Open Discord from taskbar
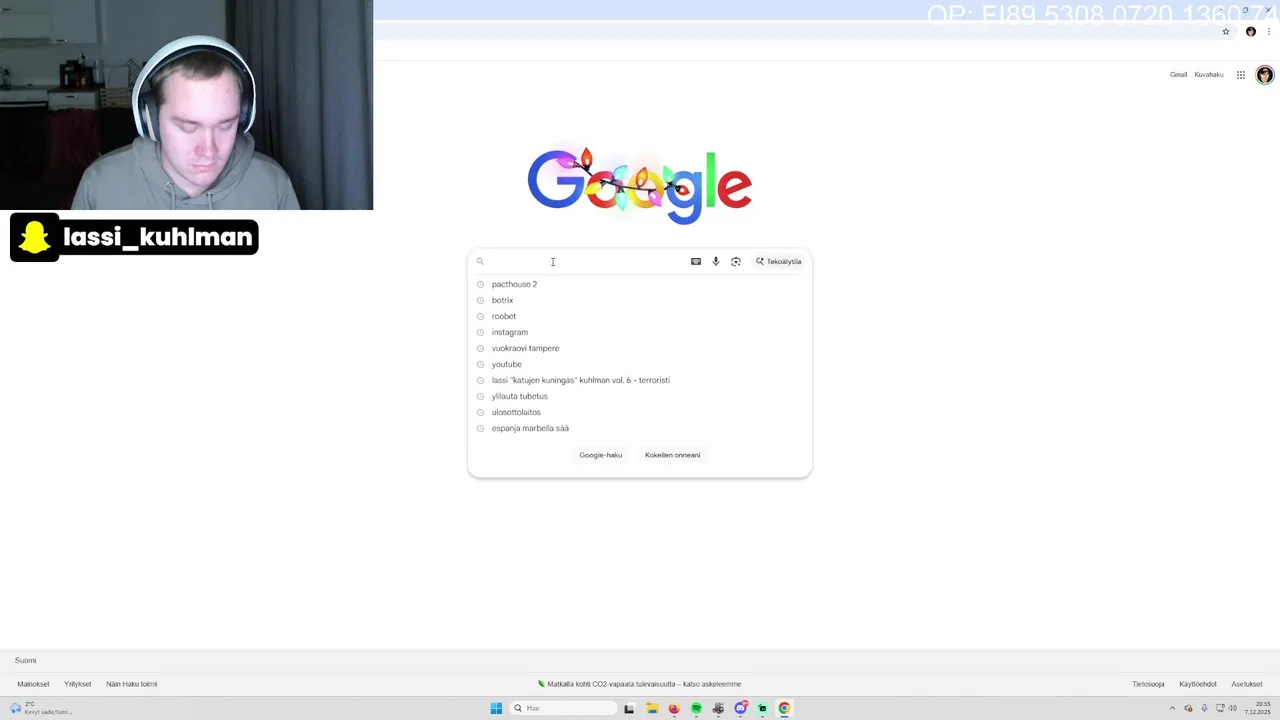Image resolution: width=1280 pixels, height=720 pixels. [x=741, y=708]
